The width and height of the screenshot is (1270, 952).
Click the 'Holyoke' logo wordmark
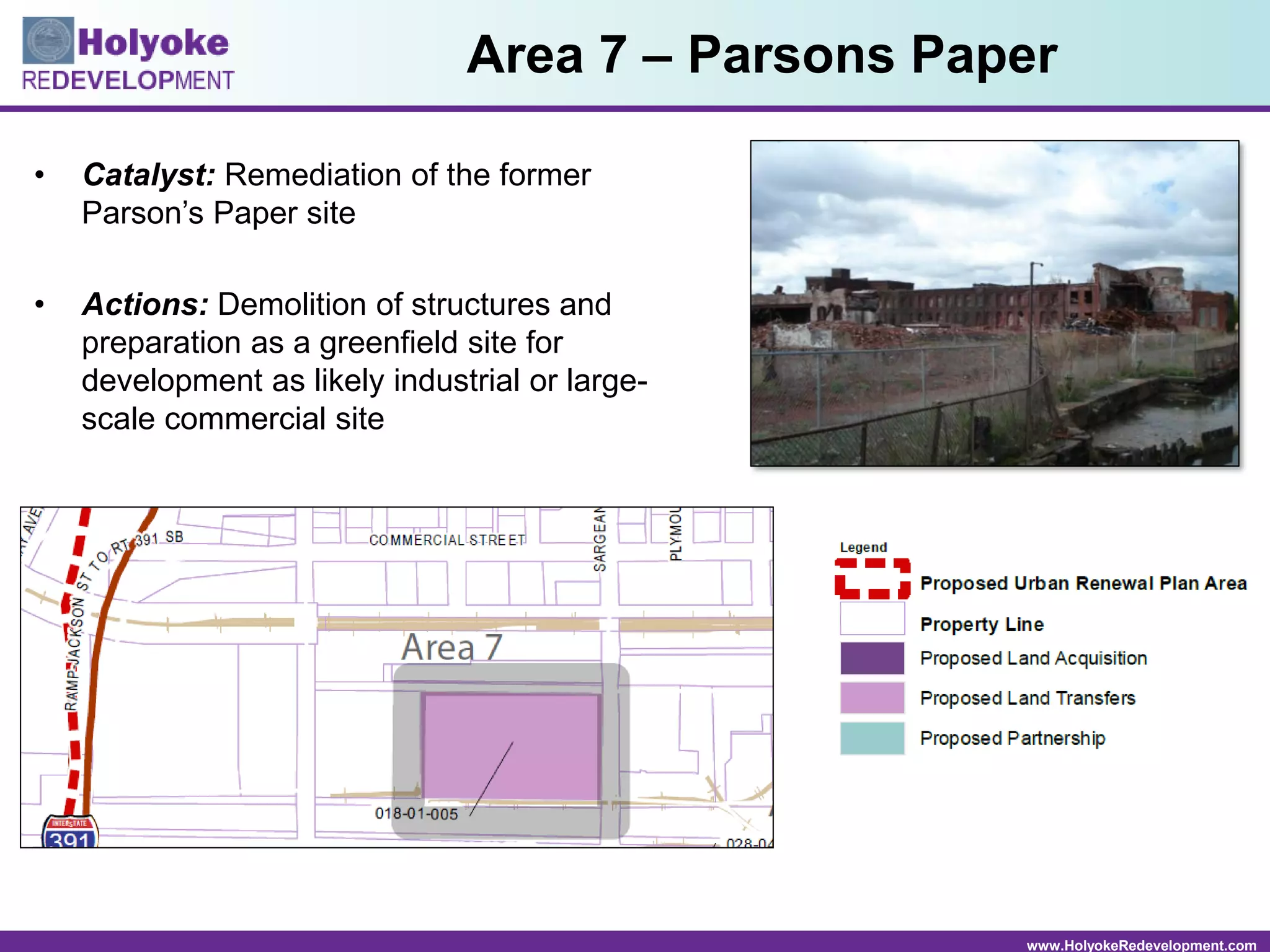click(153, 42)
